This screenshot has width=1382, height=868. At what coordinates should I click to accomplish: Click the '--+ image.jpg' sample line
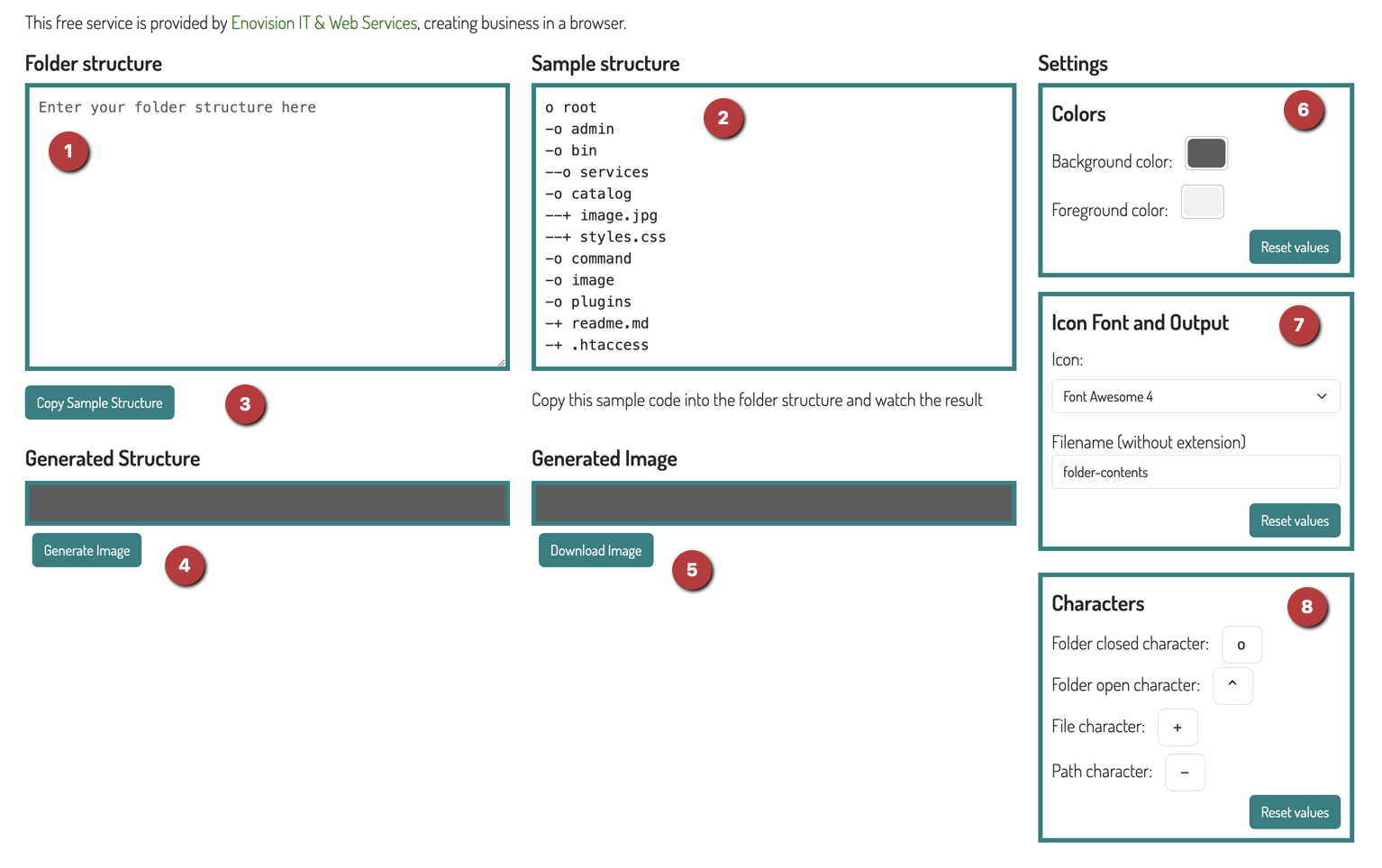(x=601, y=215)
